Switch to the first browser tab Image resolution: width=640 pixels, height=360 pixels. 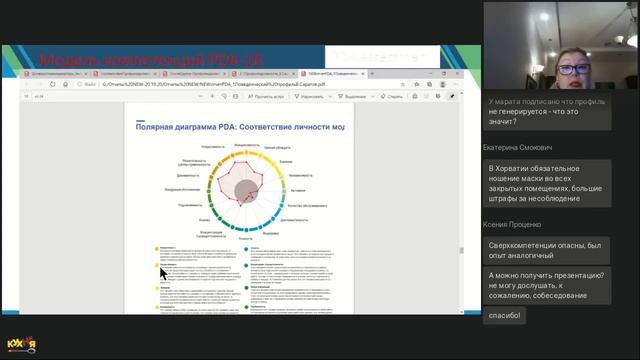click(x=56, y=74)
